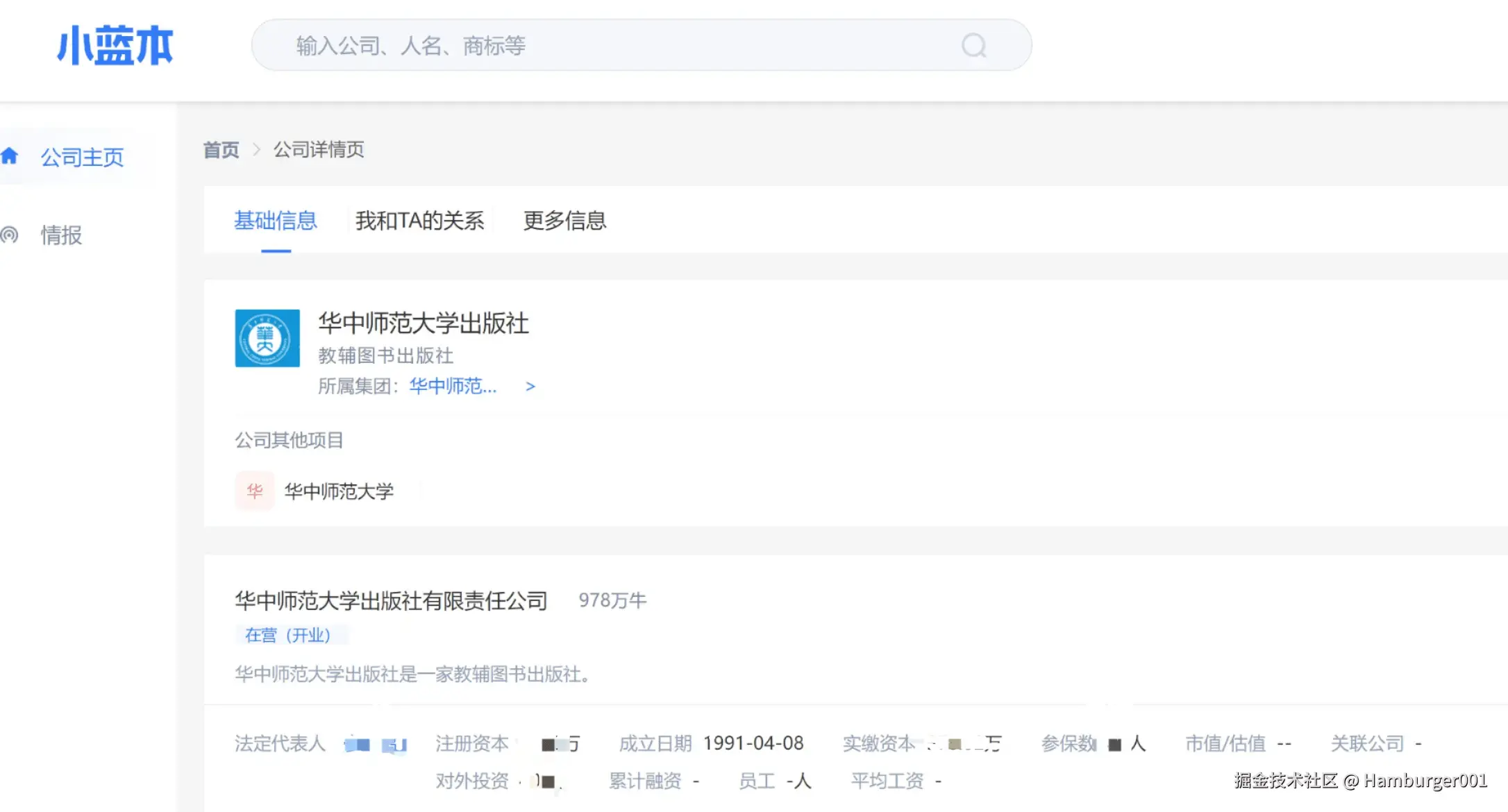The height and width of the screenshot is (812, 1508).
Task: Click the blurred legal representative name
Action: tap(376, 745)
